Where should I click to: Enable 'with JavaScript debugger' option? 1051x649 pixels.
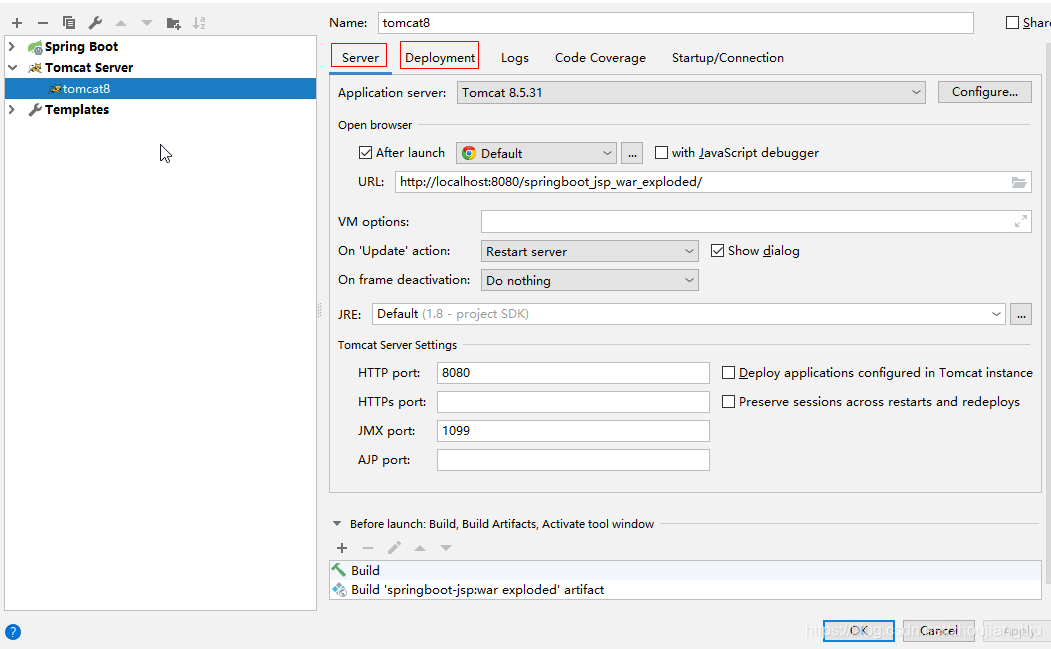661,152
